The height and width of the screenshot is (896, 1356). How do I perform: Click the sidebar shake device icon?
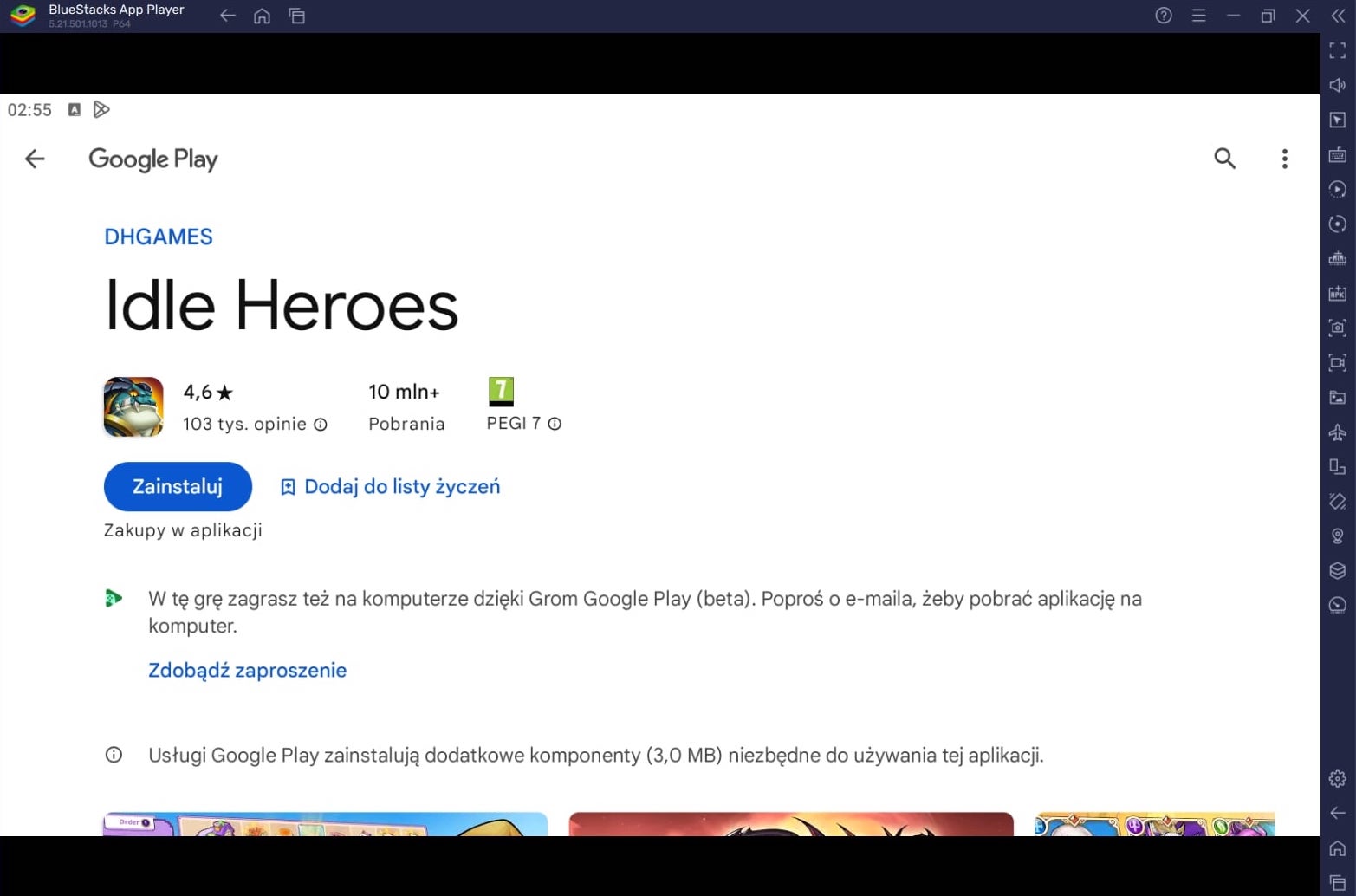(x=1338, y=501)
